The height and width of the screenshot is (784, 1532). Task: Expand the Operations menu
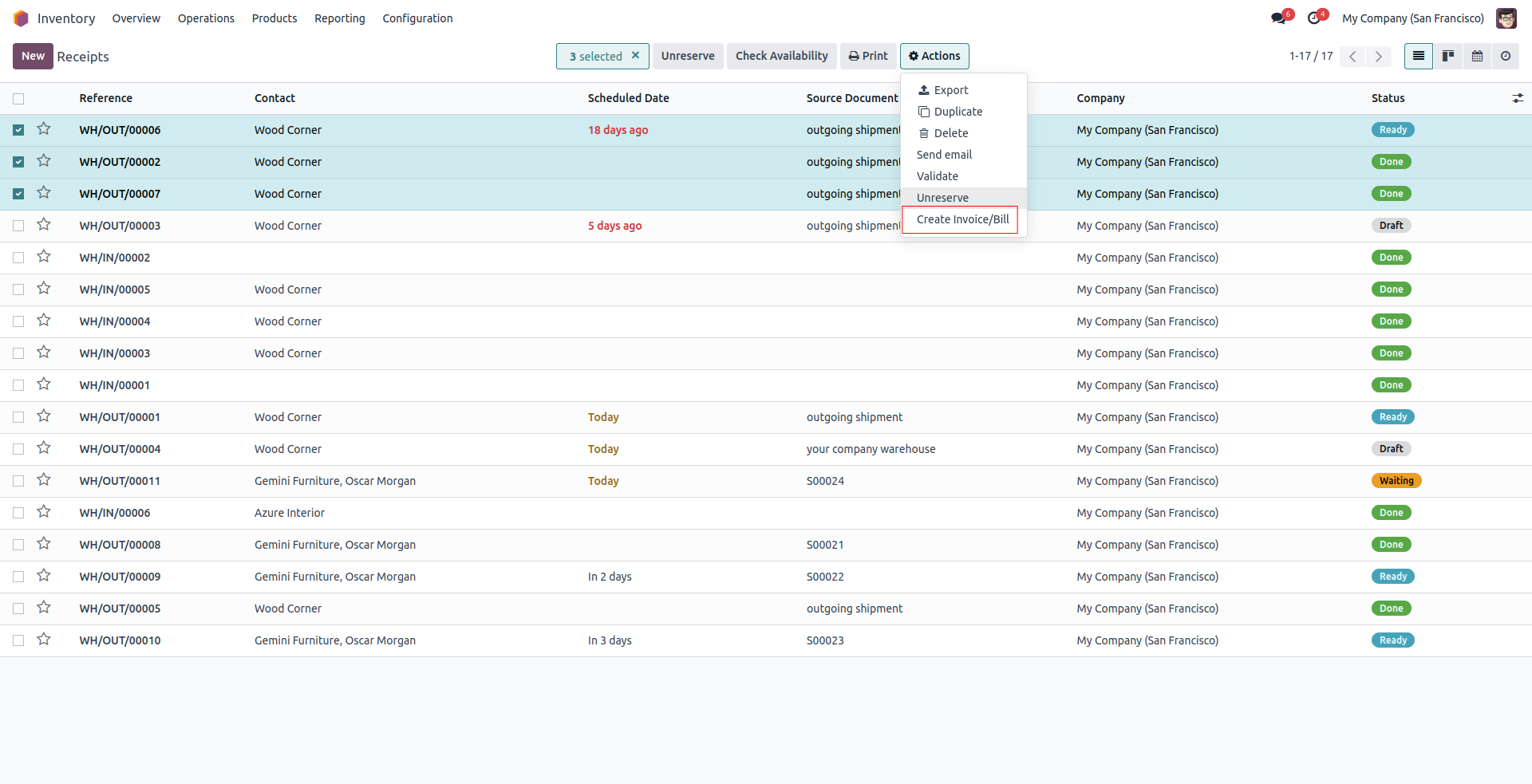click(x=206, y=18)
